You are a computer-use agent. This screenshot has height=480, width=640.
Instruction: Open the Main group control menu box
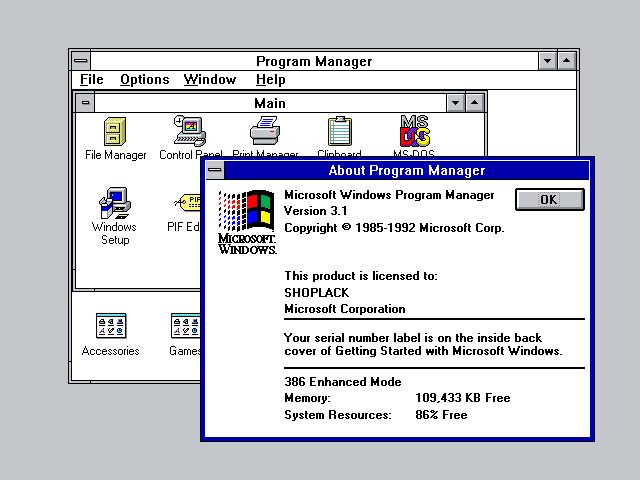pyautogui.click(x=85, y=102)
